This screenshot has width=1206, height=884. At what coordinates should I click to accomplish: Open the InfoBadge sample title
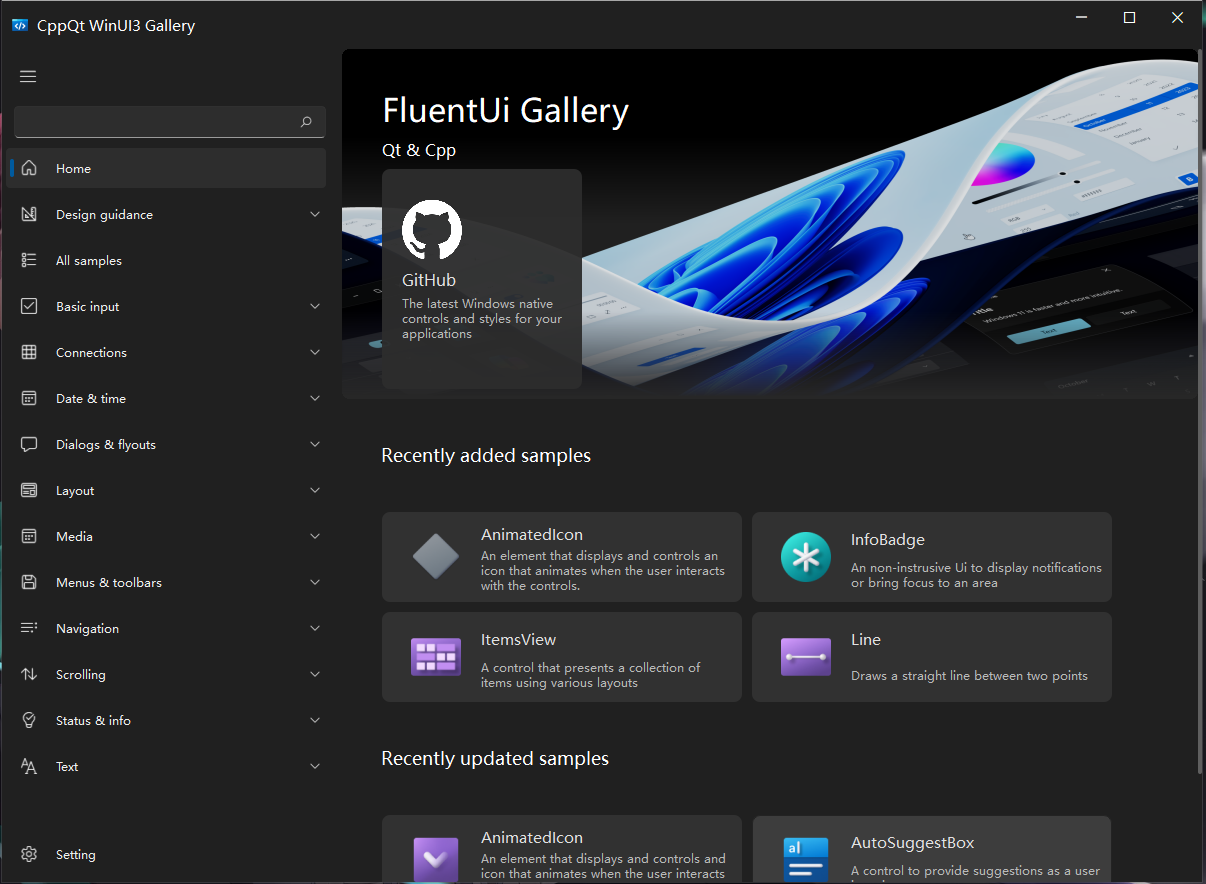pos(888,540)
